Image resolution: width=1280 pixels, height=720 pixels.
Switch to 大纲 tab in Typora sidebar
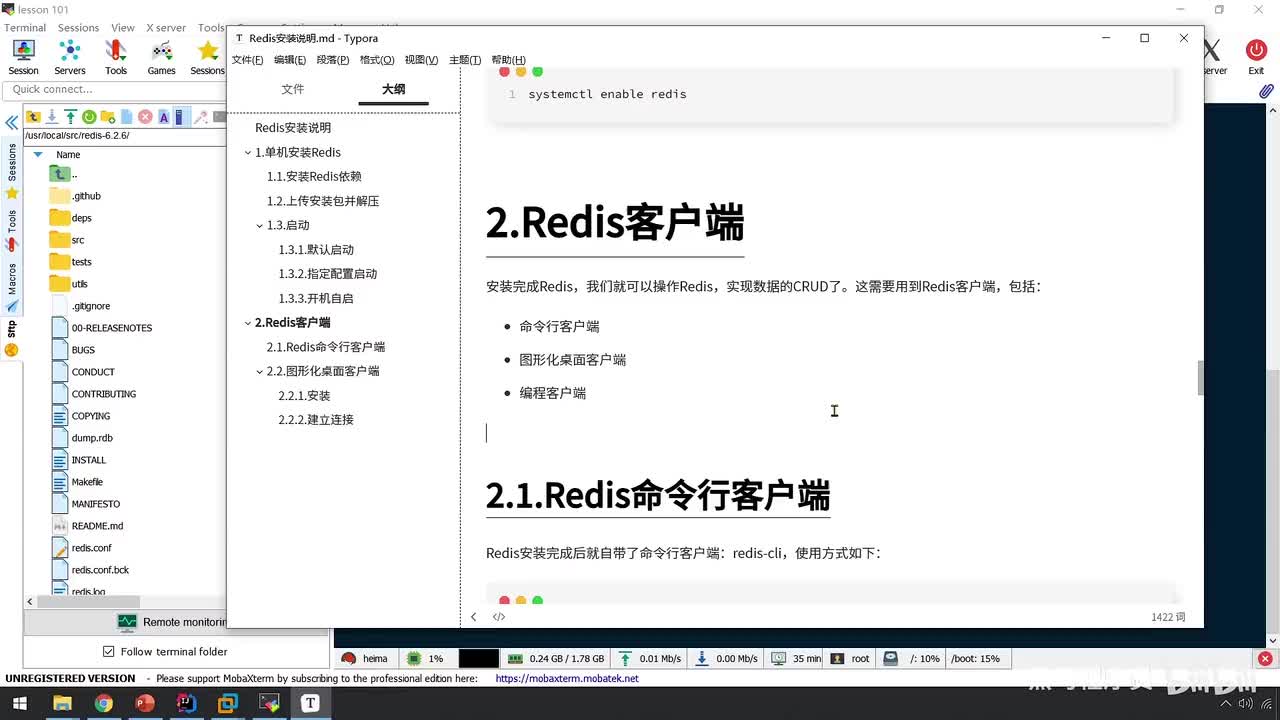[x=394, y=89]
